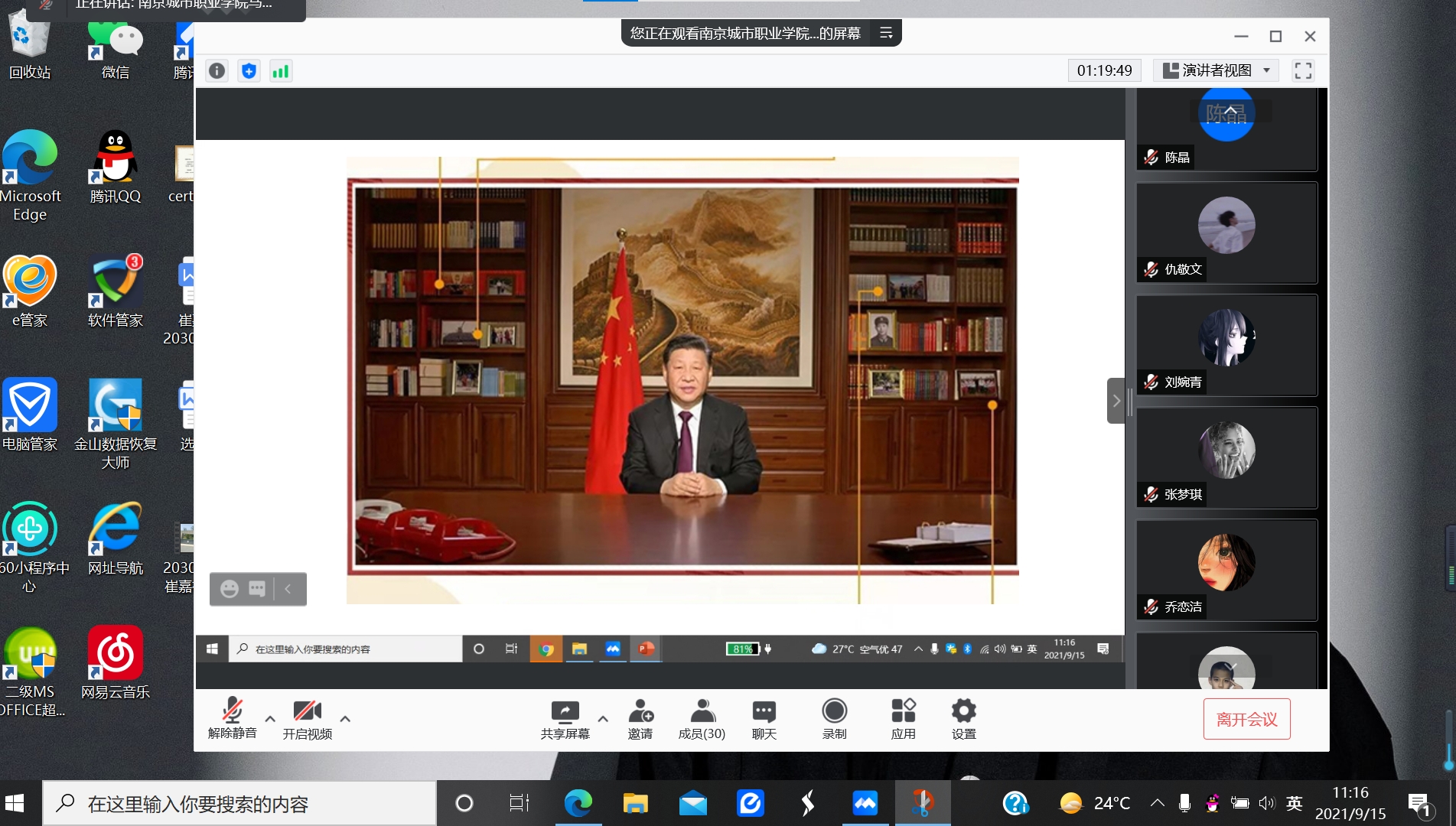The width and height of the screenshot is (1456, 826).
Task: Collapse the participant video side panel
Action: (x=1116, y=401)
